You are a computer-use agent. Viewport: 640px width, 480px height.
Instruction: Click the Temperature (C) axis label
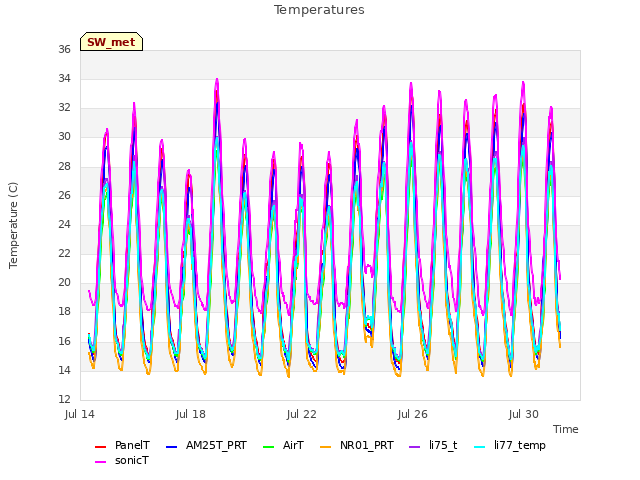click(x=13, y=225)
